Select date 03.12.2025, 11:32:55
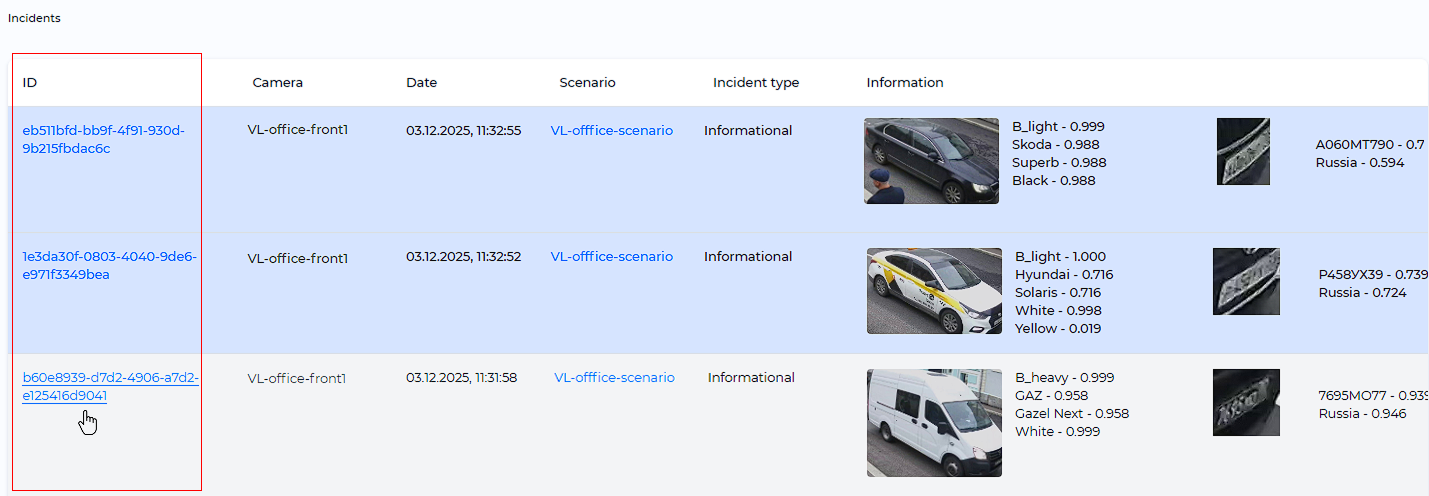Image resolution: width=1429 pixels, height=496 pixels. 464,130
